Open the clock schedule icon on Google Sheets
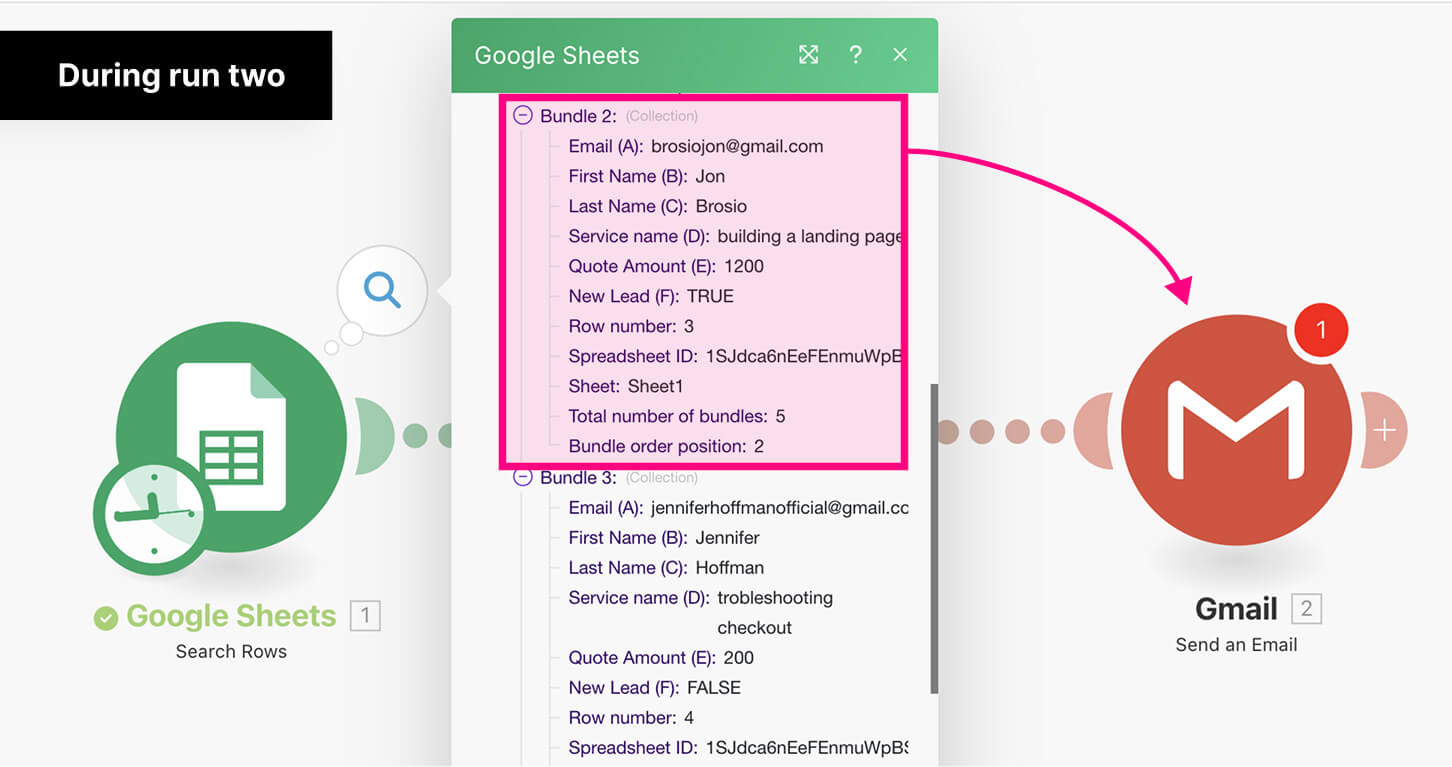Image resolution: width=1452 pixels, height=767 pixels. coord(153,516)
